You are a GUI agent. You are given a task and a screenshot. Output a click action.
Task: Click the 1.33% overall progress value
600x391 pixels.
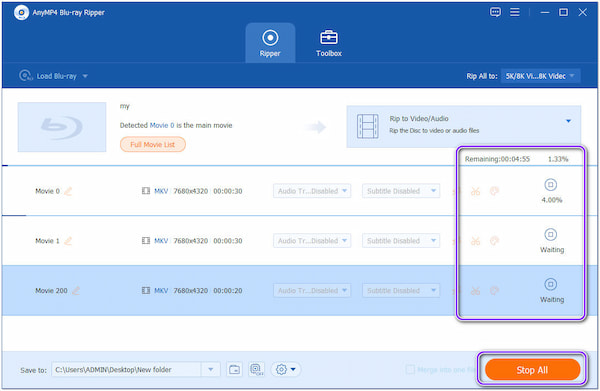click(558, 159)
